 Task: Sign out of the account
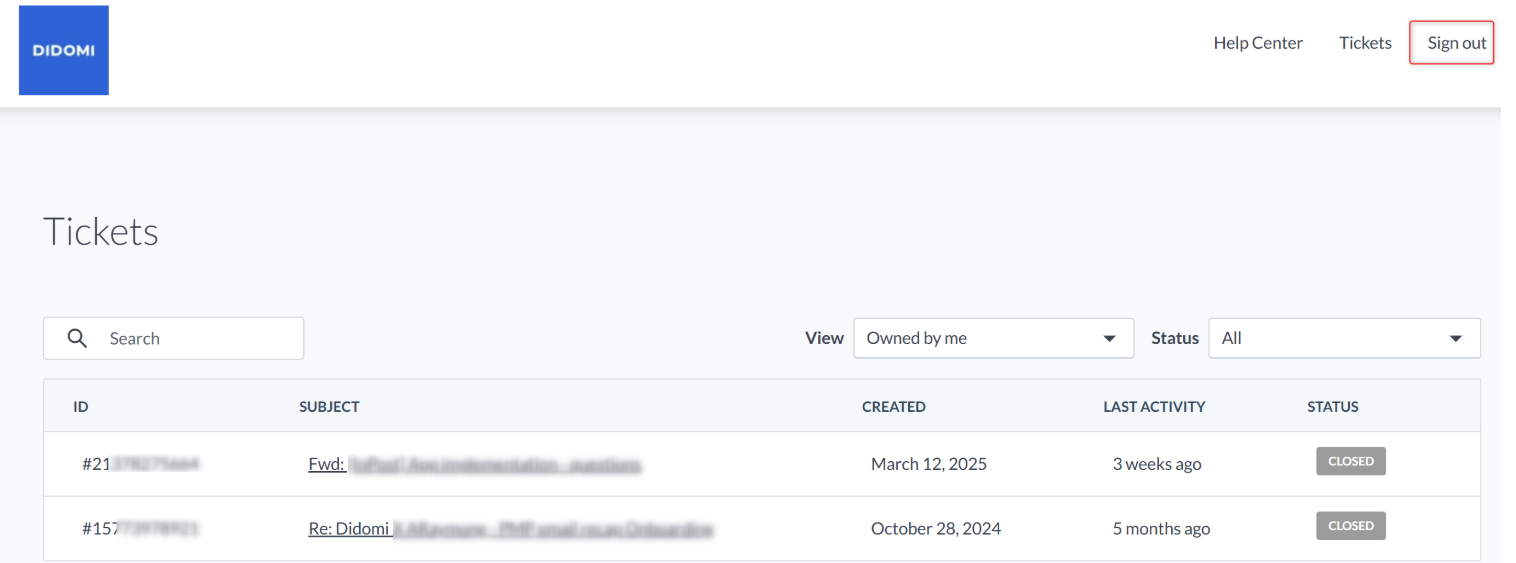tap(1456, 43)
